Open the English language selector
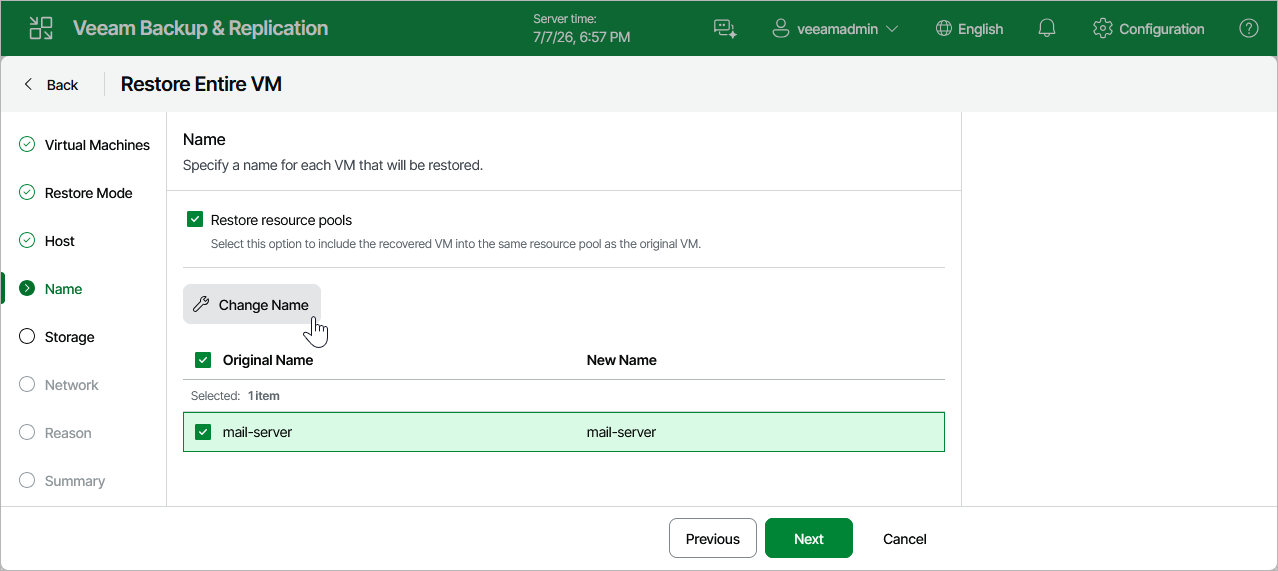 point(969,29)
